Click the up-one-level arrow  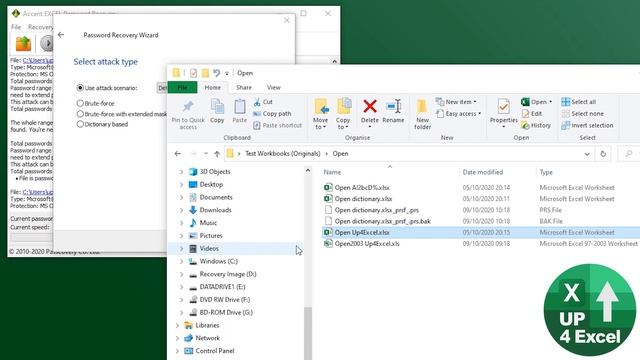(x=217, y=153)
